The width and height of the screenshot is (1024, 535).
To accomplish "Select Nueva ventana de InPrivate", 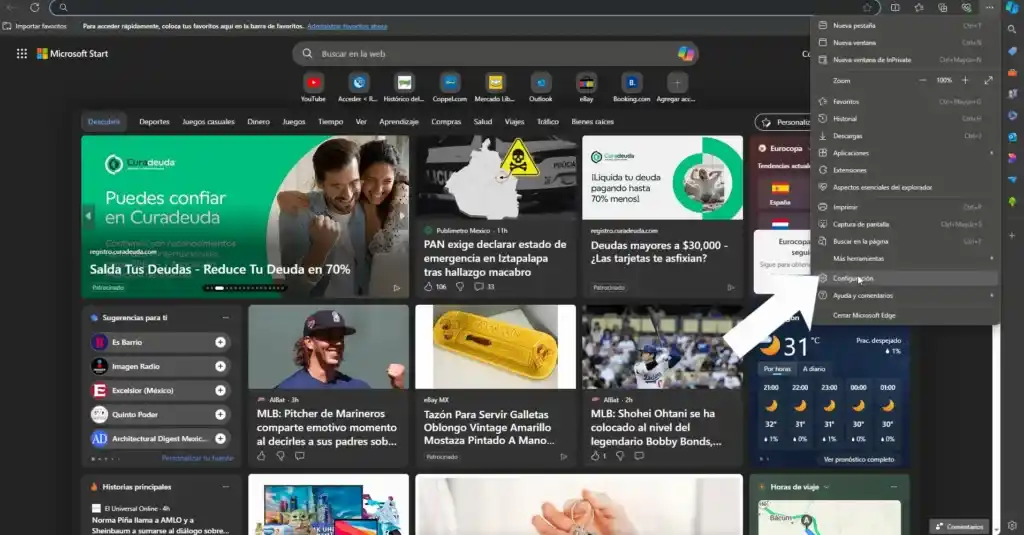I will [904, 59].
